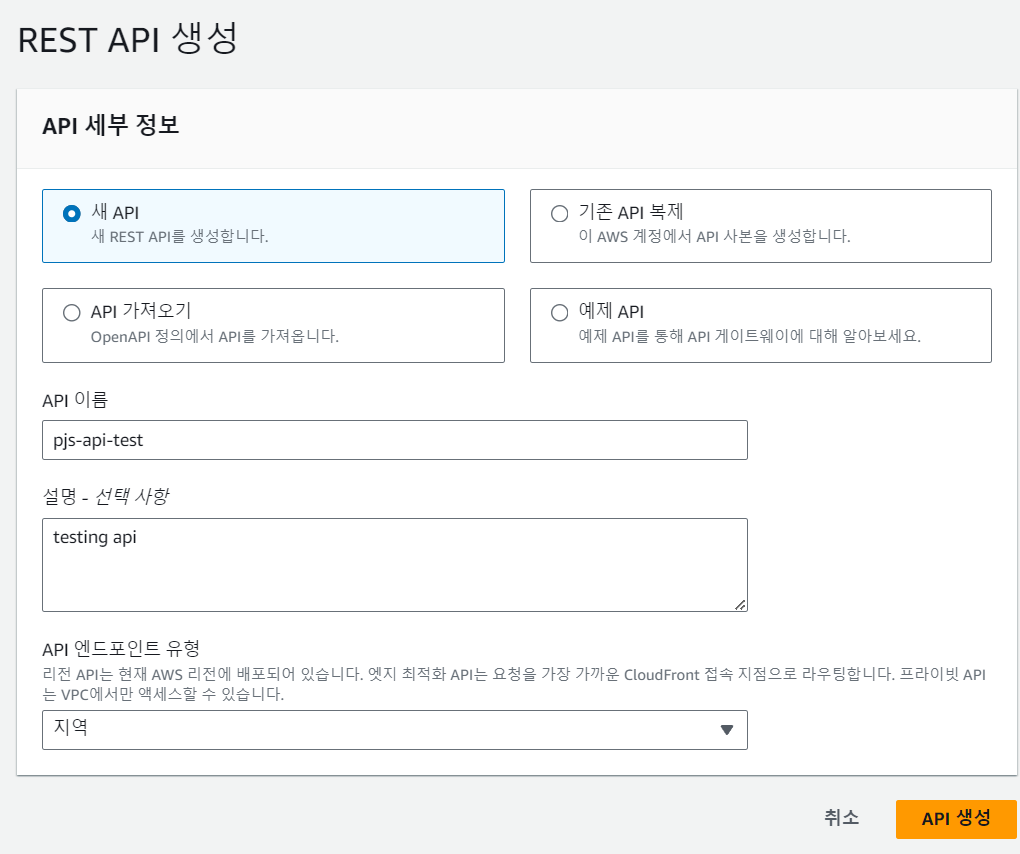The image size is (1020, 854).
Task: Click the textarea resize handle icon
Action: coord(740,604)
